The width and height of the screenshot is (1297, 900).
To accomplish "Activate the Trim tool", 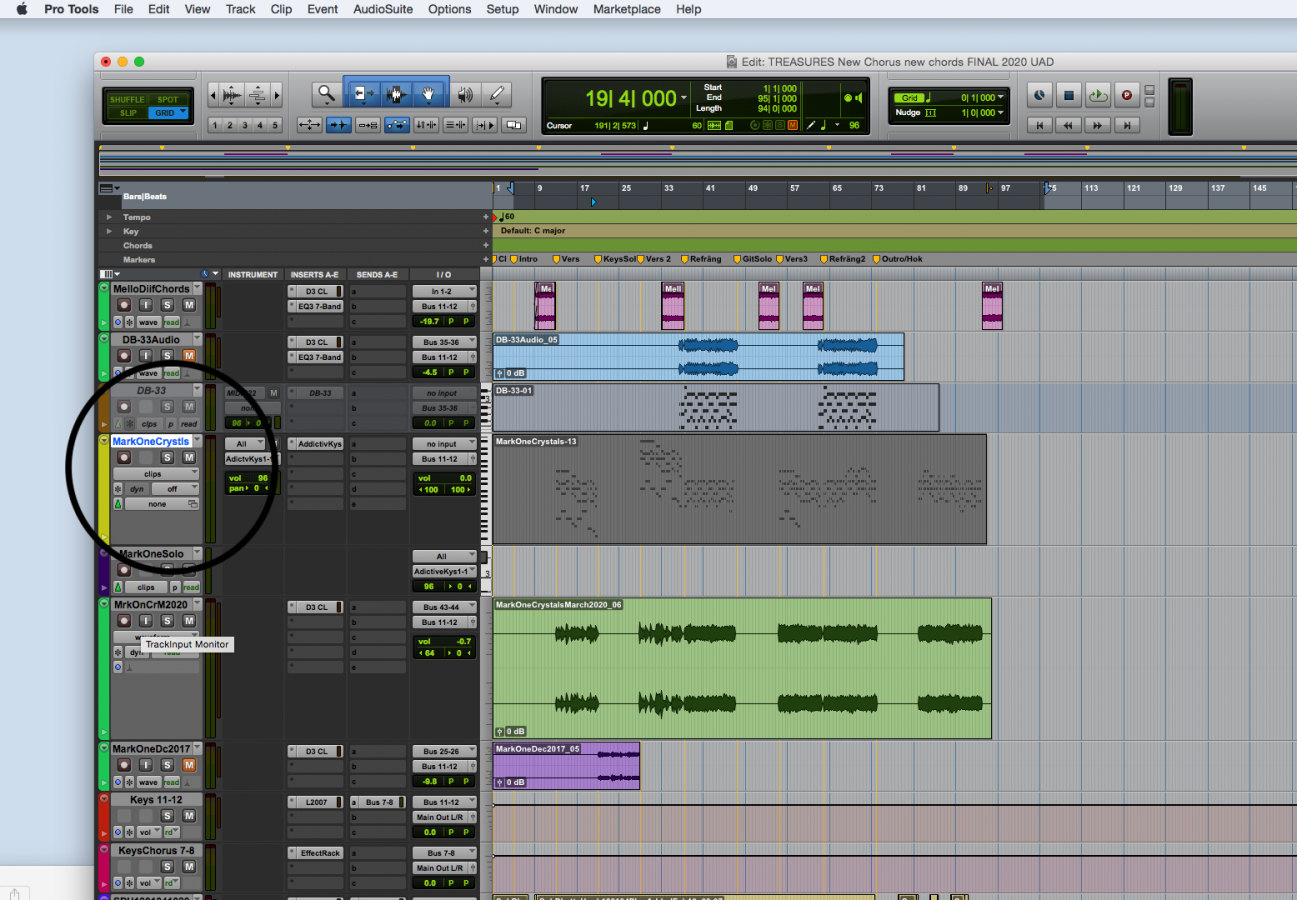I will pyautogui.click(x=362, y=95).
